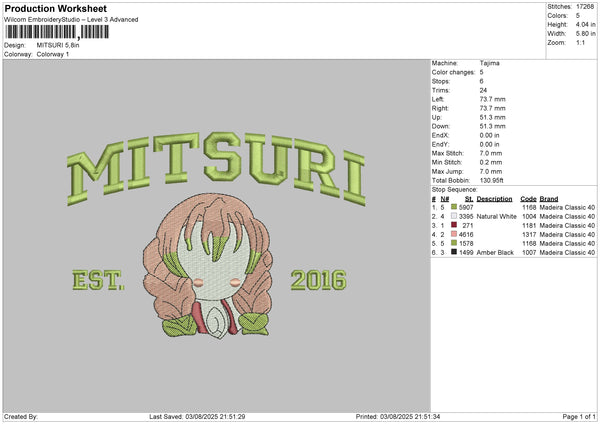Click the 'Description' column header
600x424 pixels.
(x=494, y=199)
